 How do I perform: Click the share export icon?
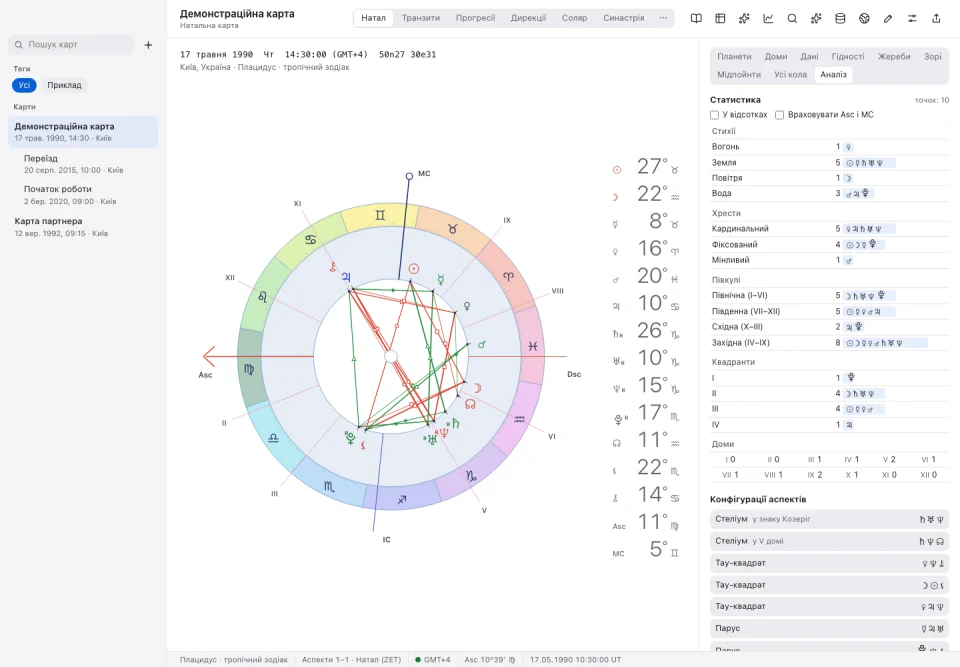click(936, 18)
